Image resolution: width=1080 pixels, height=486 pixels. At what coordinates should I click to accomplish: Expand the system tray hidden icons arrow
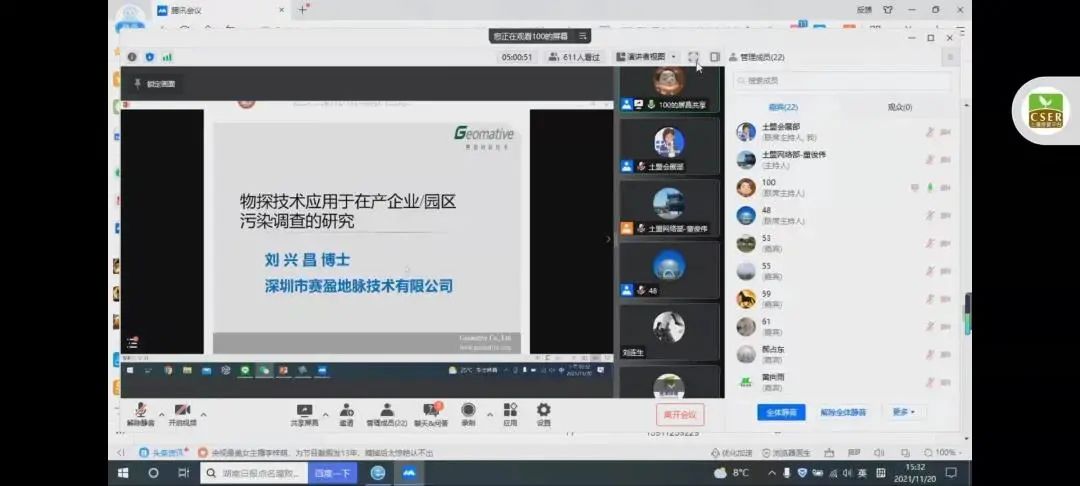[x=772, y=473]
